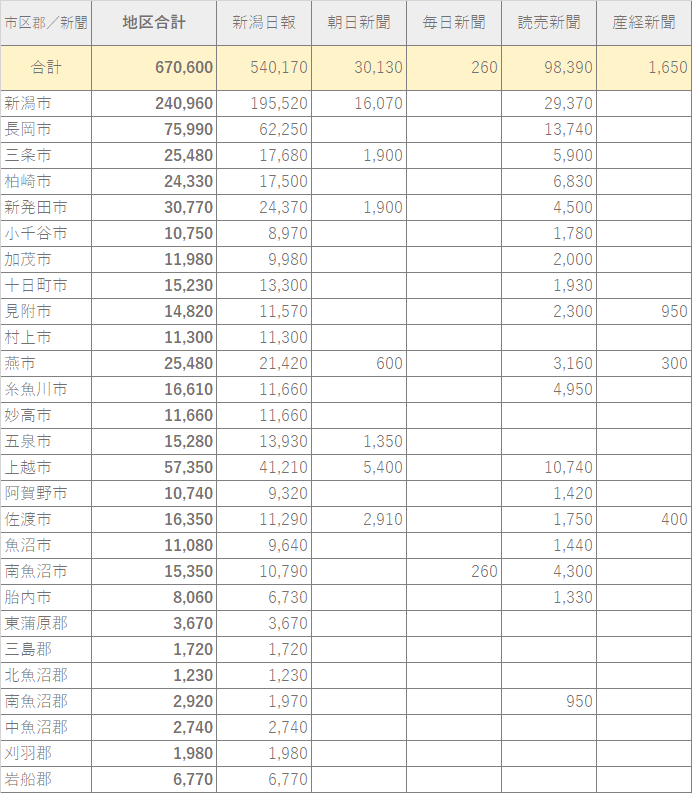Image resolution: width=692 pixels, height=793 pixels.
Task: Select the 南魚沼郡 row label
Action: tap(36, 701)
